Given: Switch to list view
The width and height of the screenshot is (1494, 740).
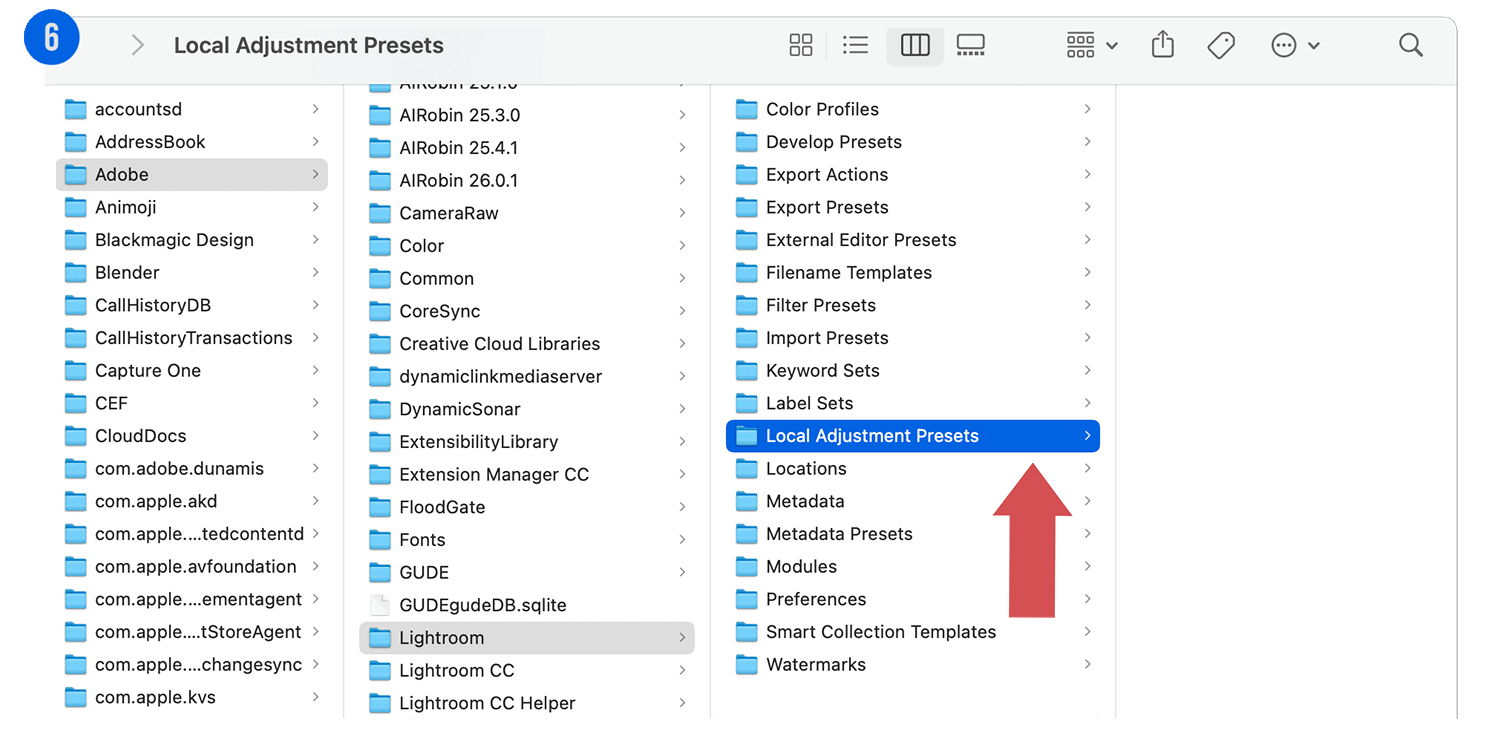Looking at the screenshot, I should [x=855, y=45].
